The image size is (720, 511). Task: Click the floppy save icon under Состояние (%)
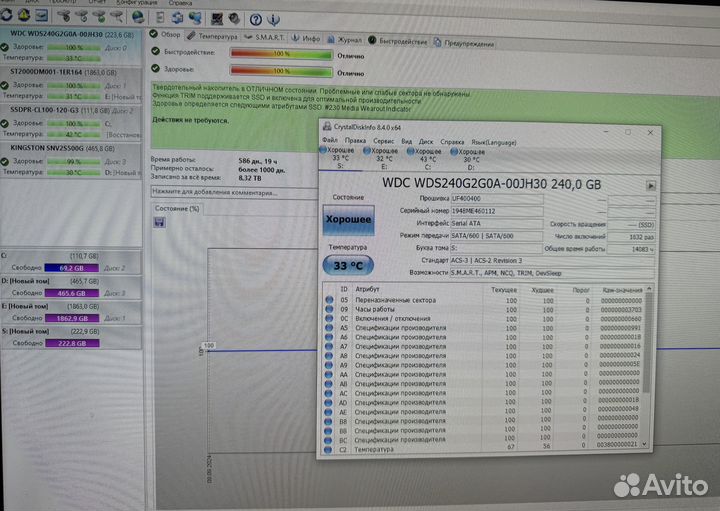pyautogui.click(x=159, y=223)
